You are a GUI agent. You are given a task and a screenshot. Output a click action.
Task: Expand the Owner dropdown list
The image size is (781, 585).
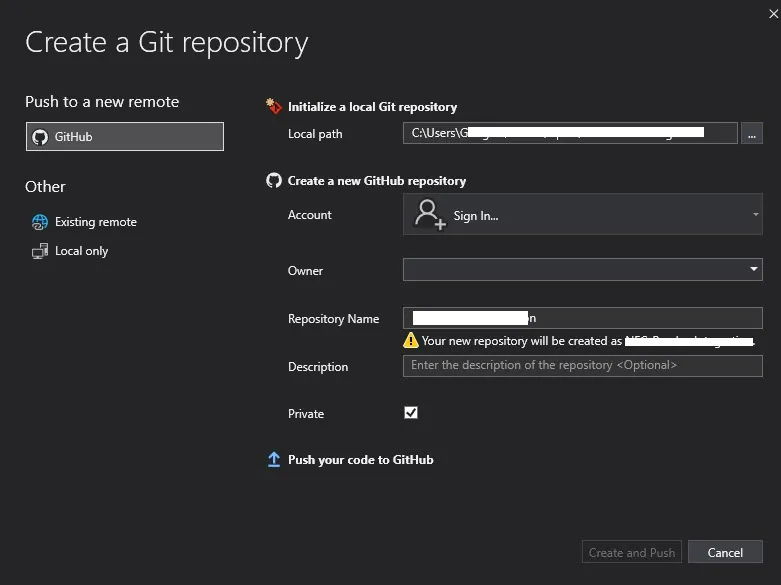[753, 270]
